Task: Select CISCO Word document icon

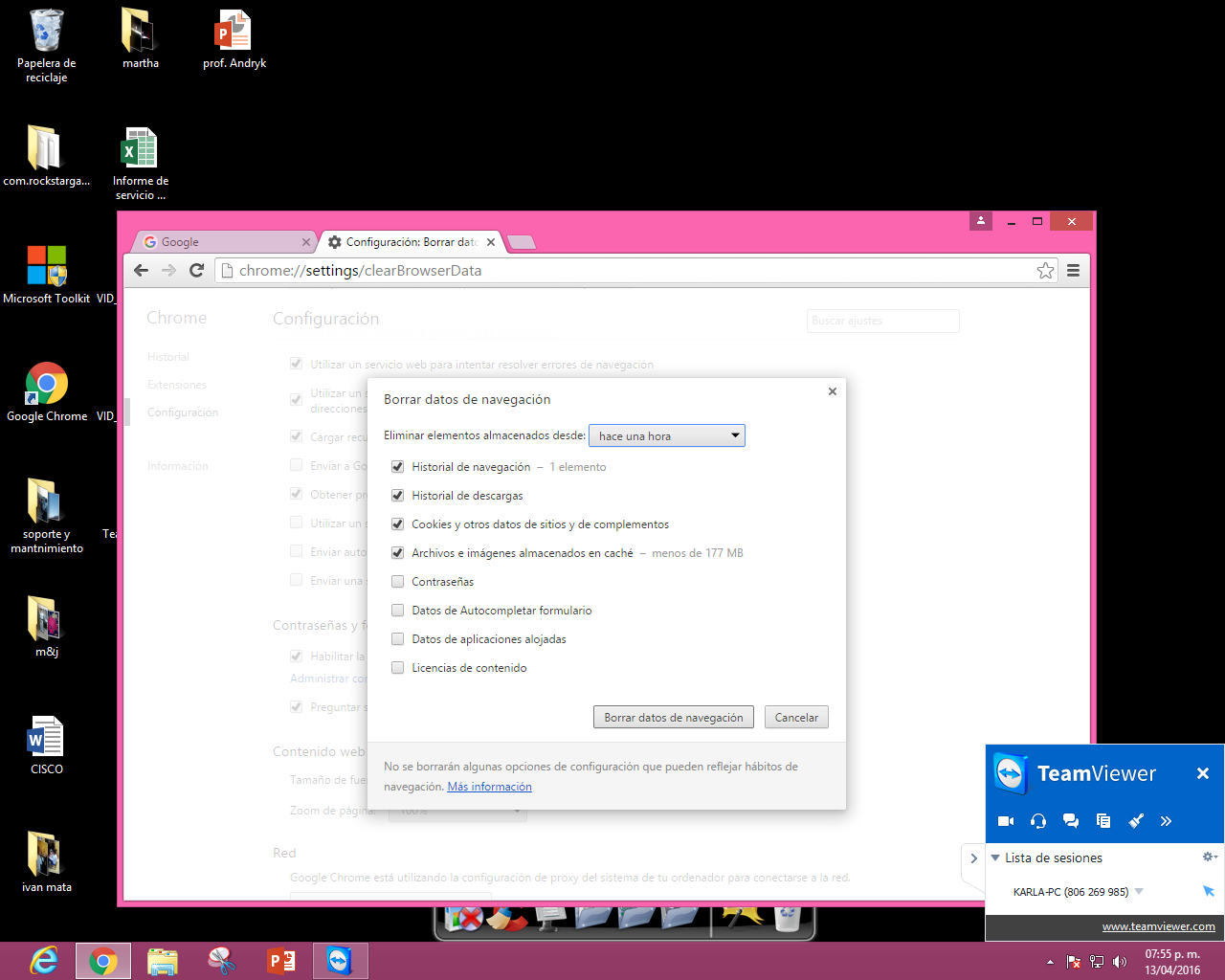Action: [46, 746]
